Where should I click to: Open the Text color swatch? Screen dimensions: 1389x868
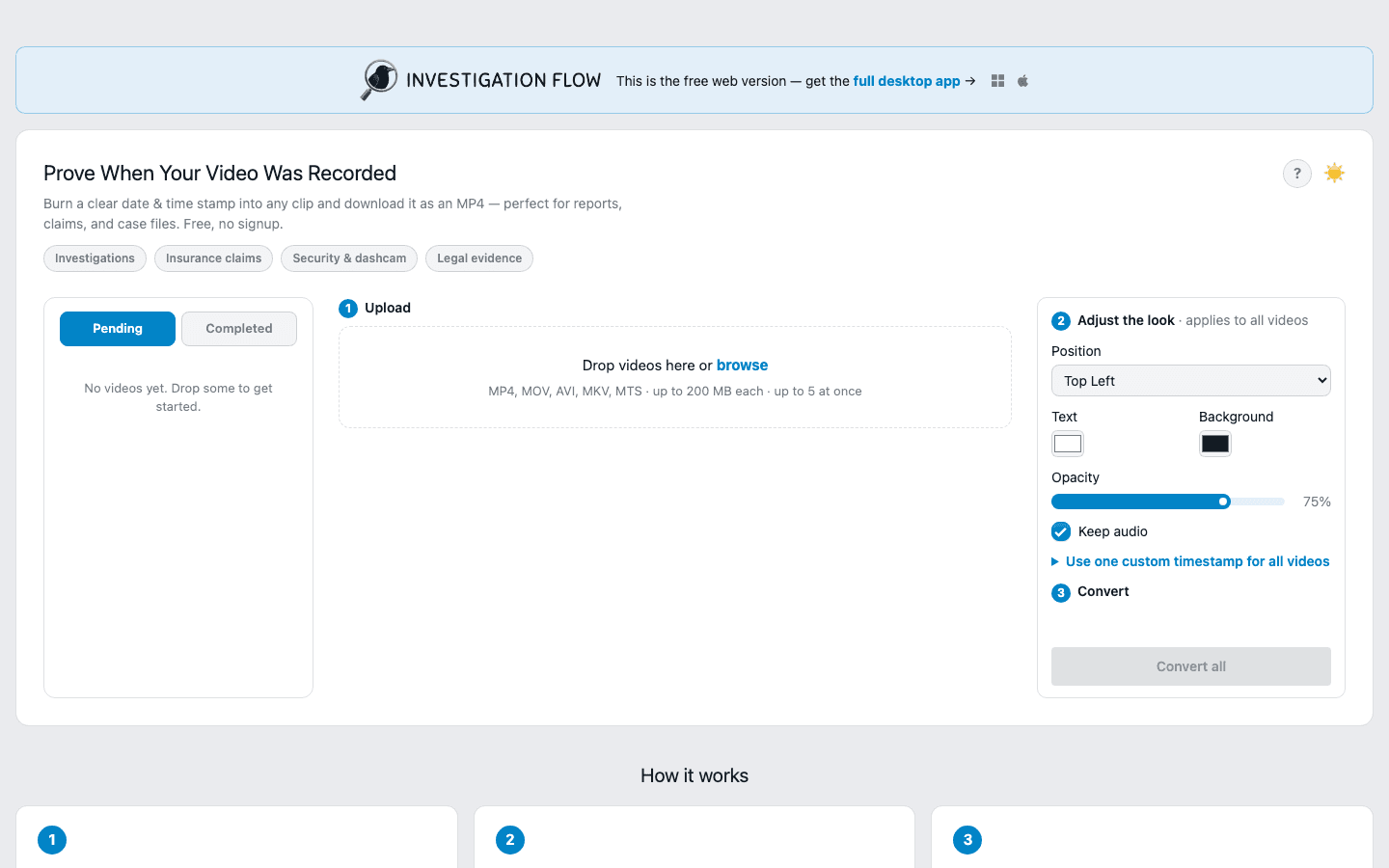coord(1068,444)
